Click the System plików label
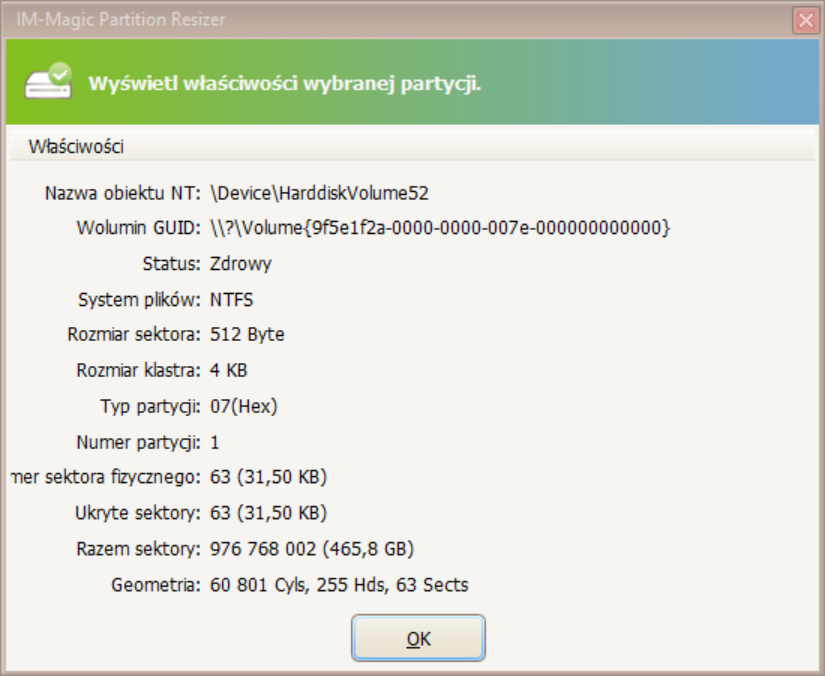The width and height of the screenshot is (825, 676). [139, 300]
